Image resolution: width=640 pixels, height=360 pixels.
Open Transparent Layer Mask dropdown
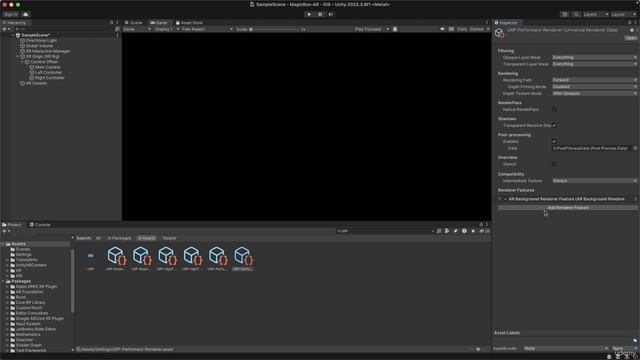click(594, 64)
